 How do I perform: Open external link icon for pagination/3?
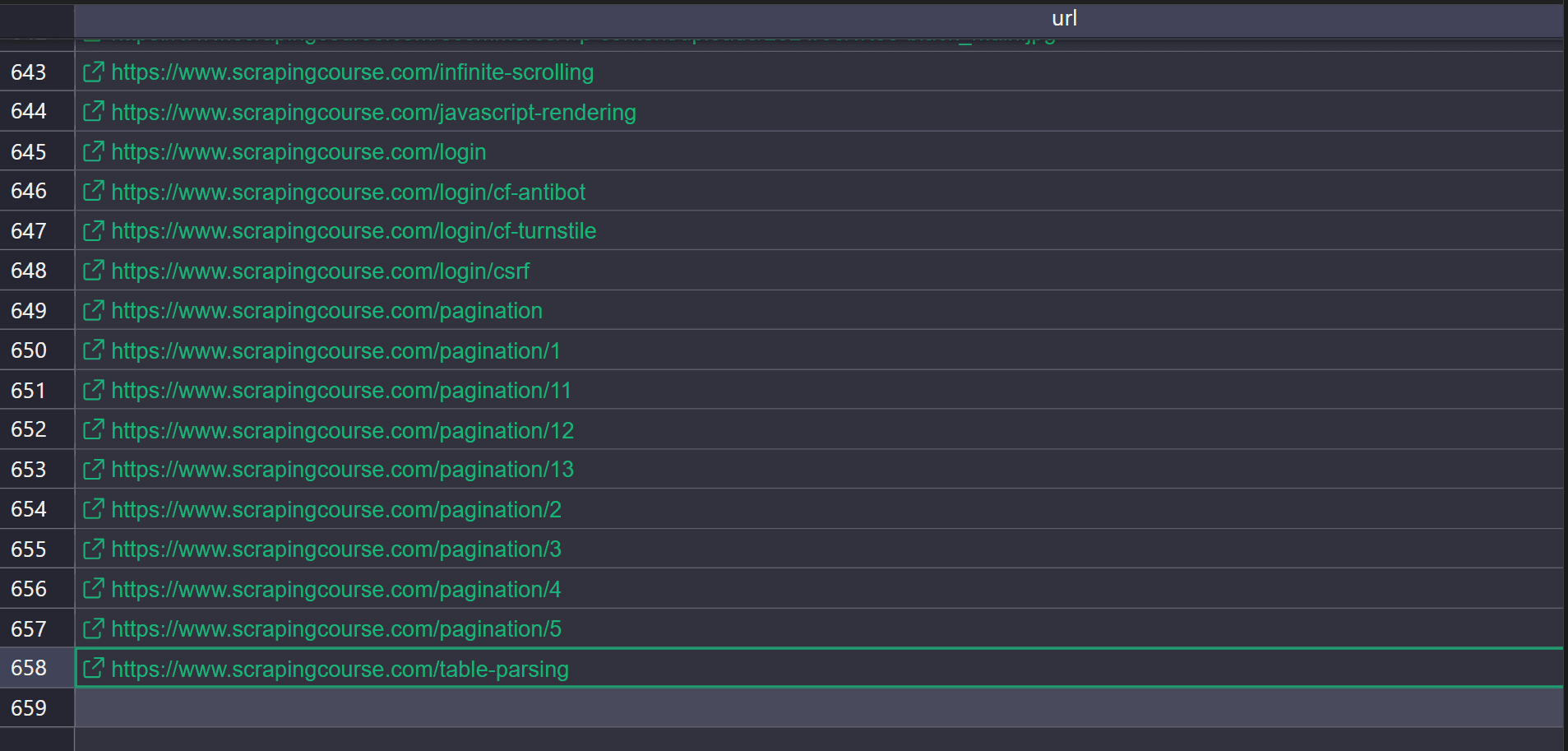(94, 549)
